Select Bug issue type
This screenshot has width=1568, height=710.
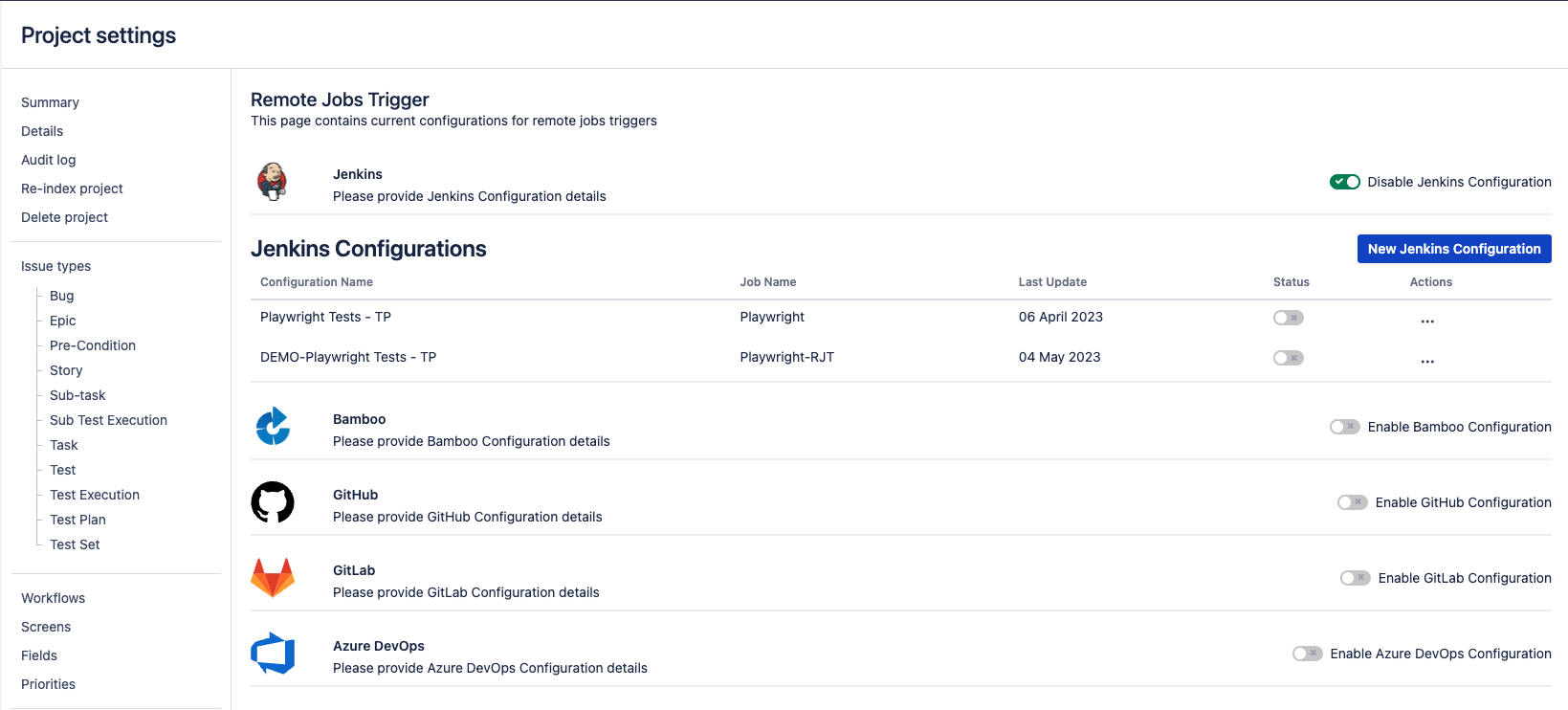pos(61,296)
